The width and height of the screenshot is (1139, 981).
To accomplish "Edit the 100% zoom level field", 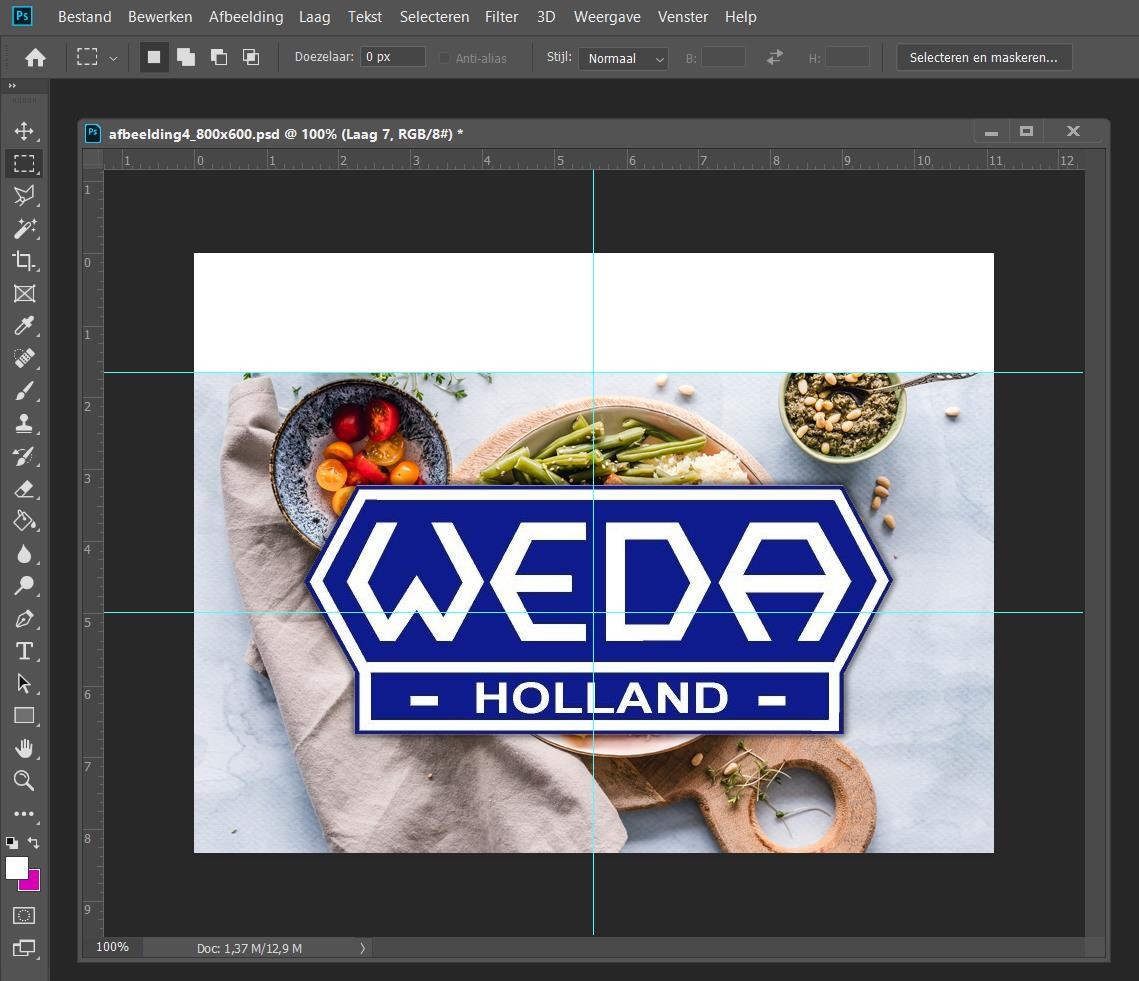I will click(113, 947).
